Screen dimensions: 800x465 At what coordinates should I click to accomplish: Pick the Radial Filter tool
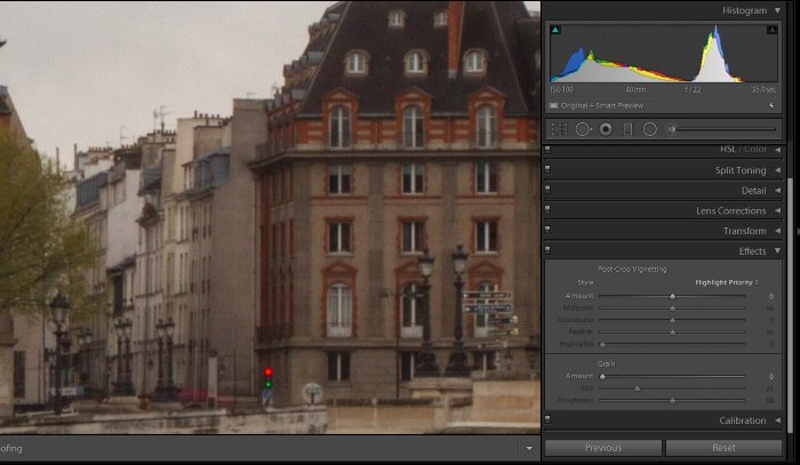(650, 129)
